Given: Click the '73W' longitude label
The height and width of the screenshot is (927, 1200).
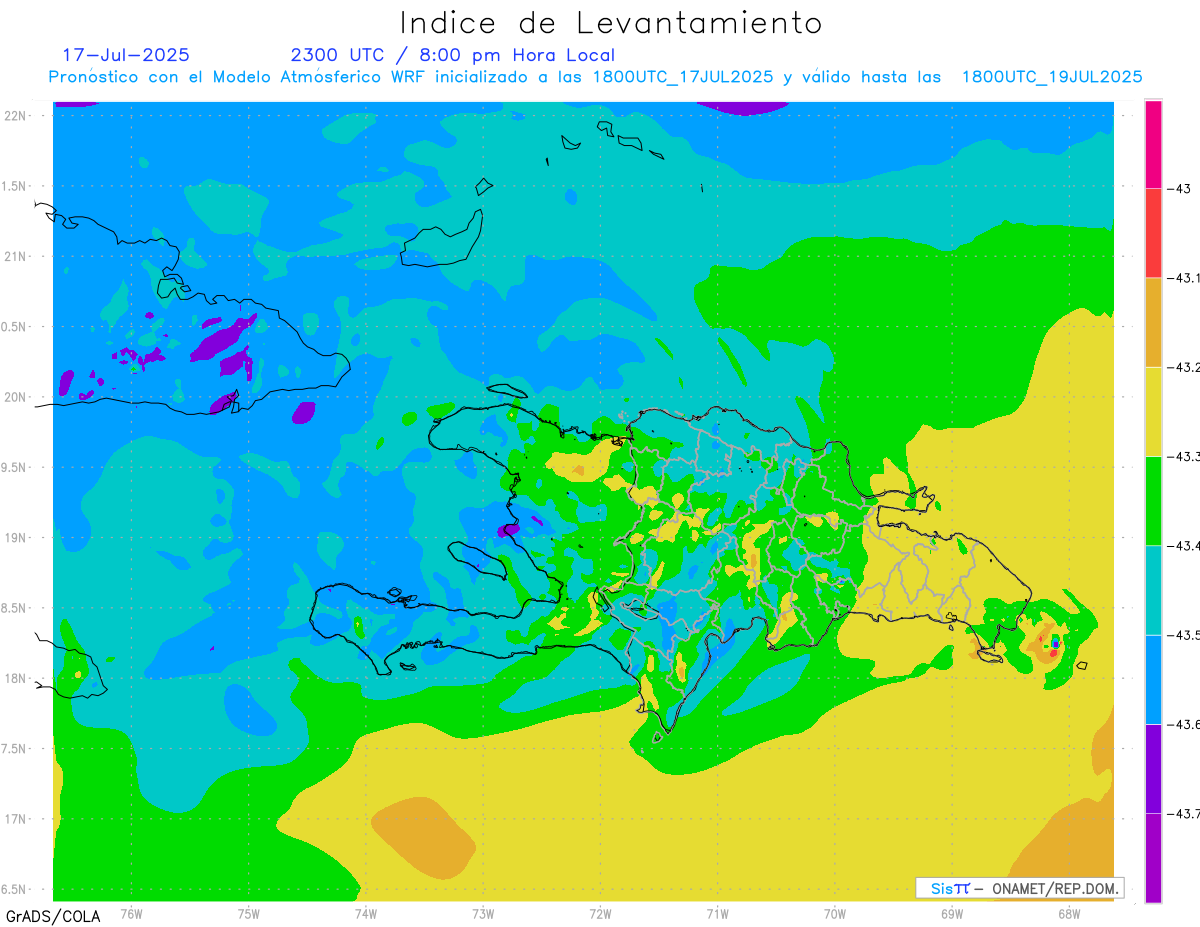Looking at the screenshot, I should (x=483, y=914).
